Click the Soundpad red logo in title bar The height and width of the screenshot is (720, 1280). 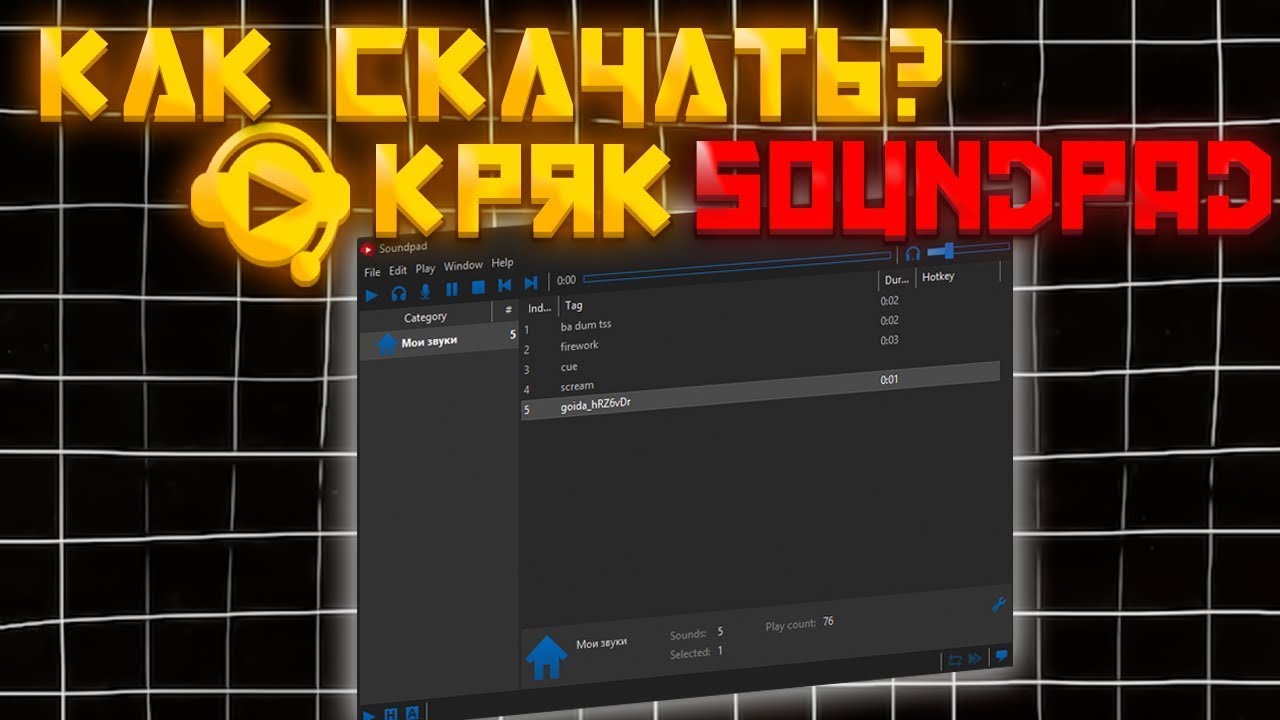point(368,249)
